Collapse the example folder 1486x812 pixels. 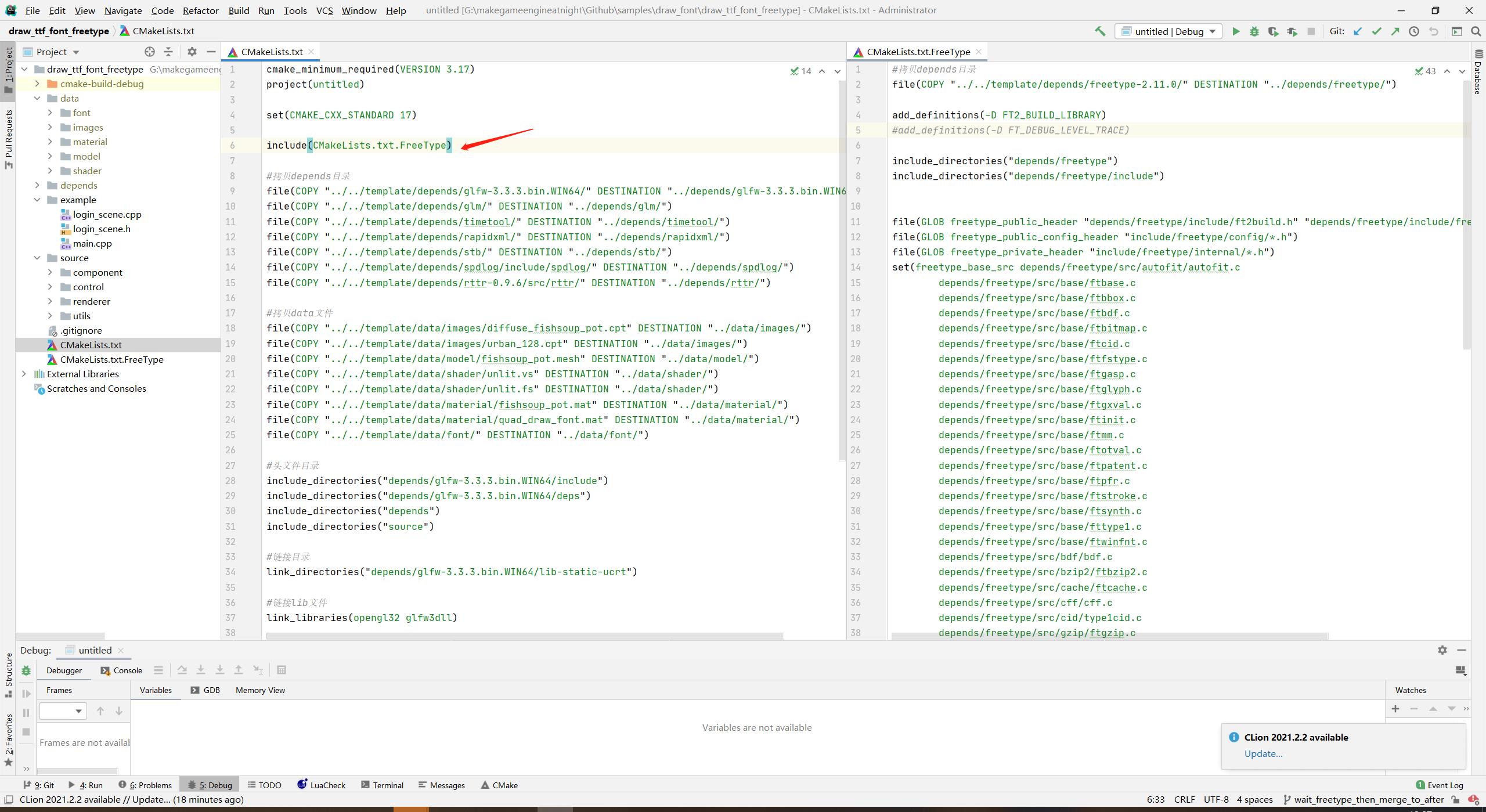[x=37, y=200]
